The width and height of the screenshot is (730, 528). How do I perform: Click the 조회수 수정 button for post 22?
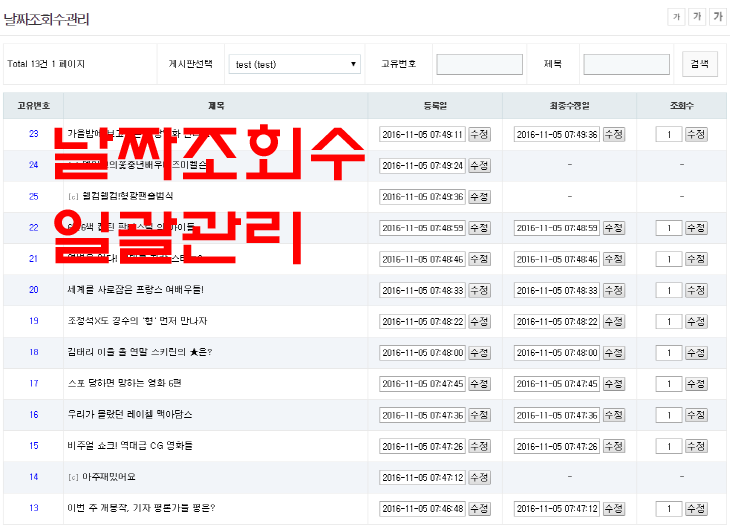[696, 228]
